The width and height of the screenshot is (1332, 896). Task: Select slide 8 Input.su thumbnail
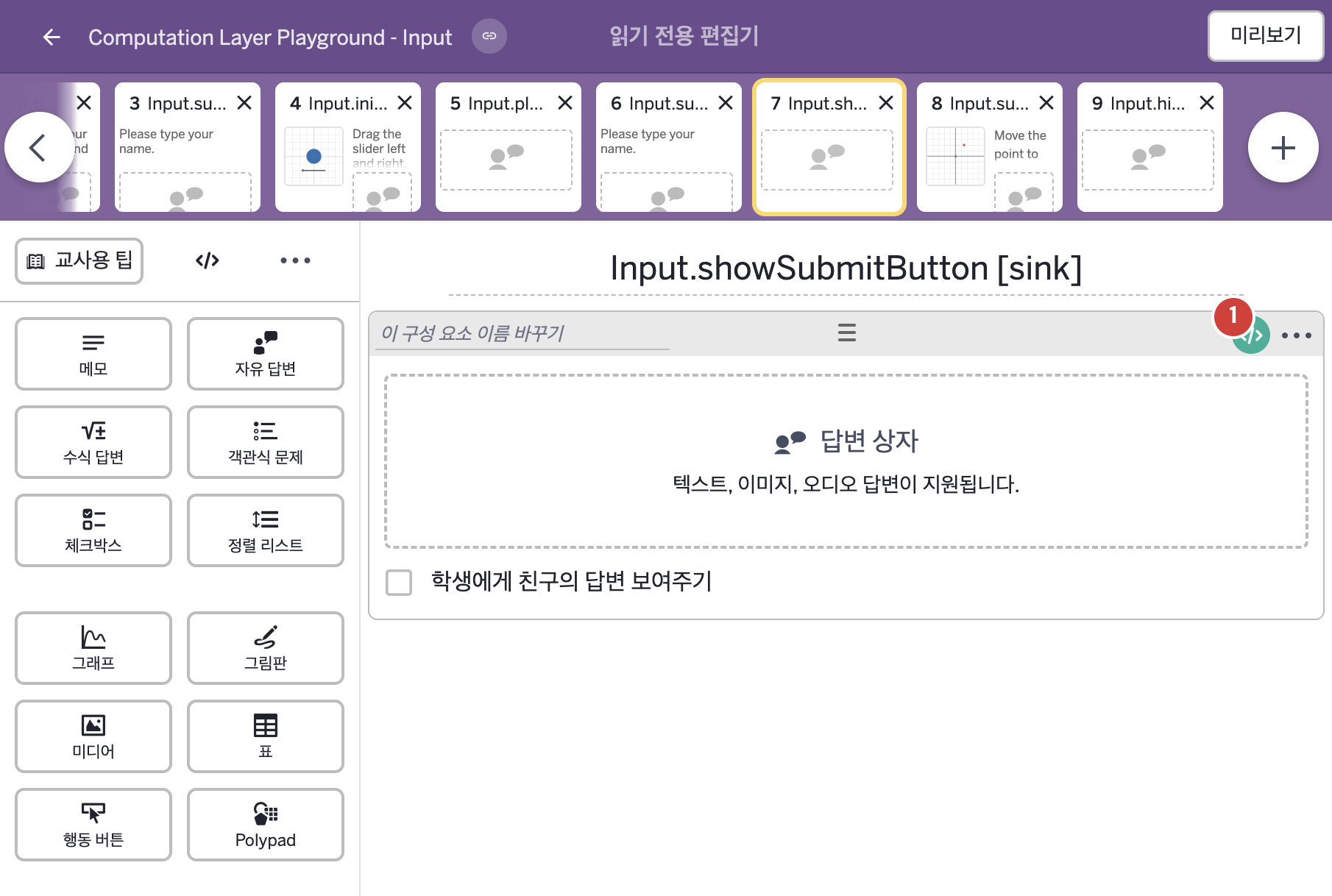point(990,147)
